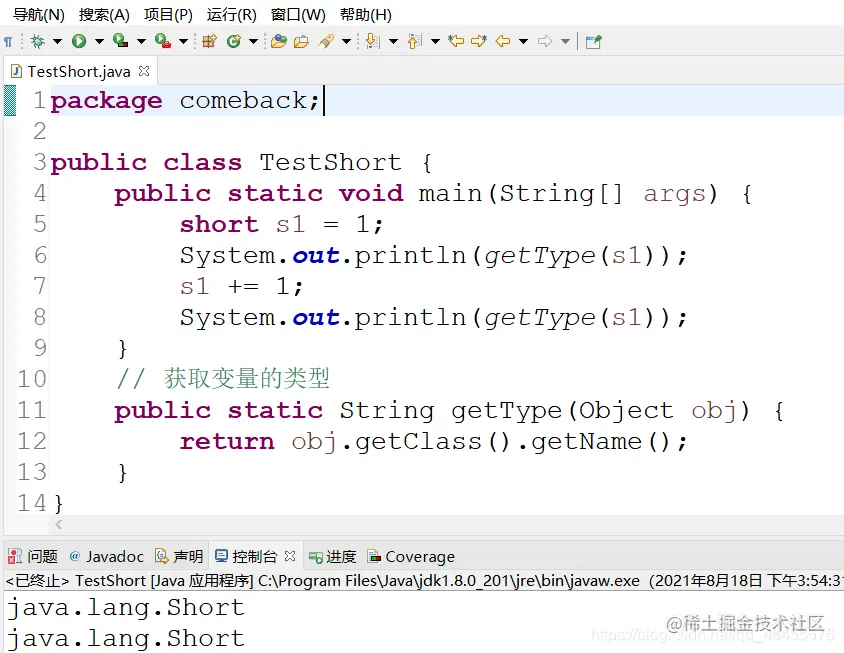
Task: Open Forward history dropdown arrow
Action: point(565,41)
